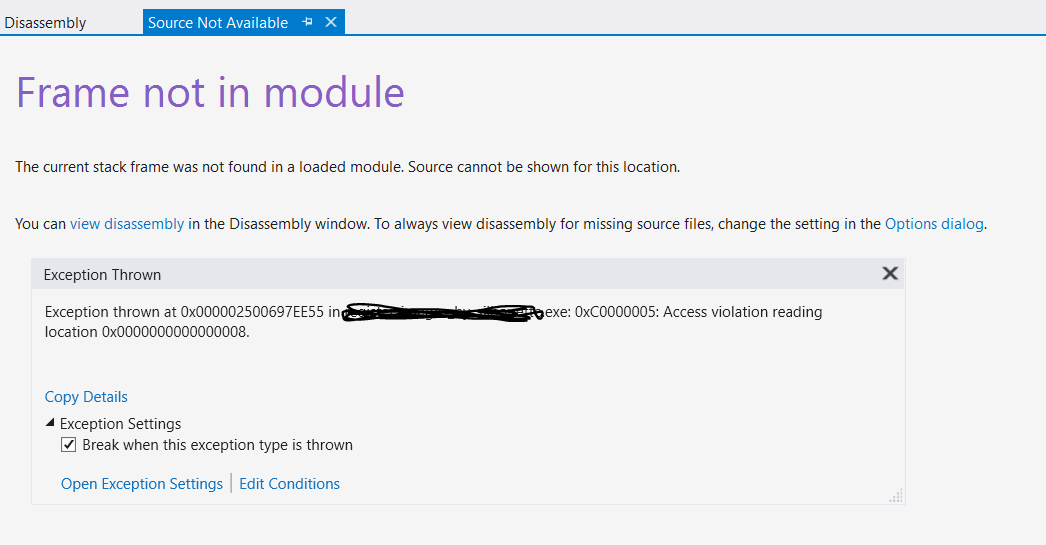Close the Source Not Available tab
This screenshot has width=1046, height=545.
(331, 22)
